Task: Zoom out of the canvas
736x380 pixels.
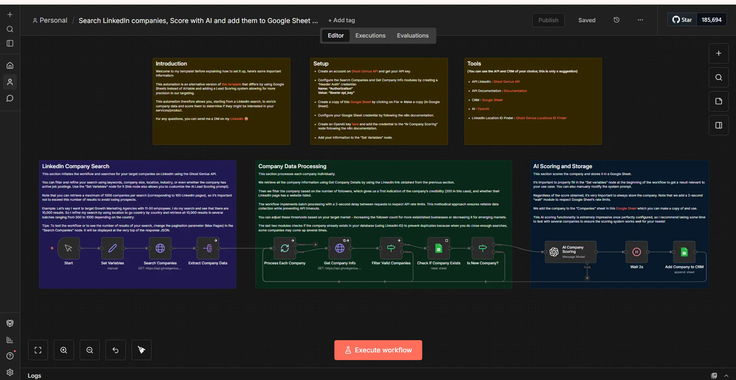Action: pyautogui.click(x=90, y=350)
